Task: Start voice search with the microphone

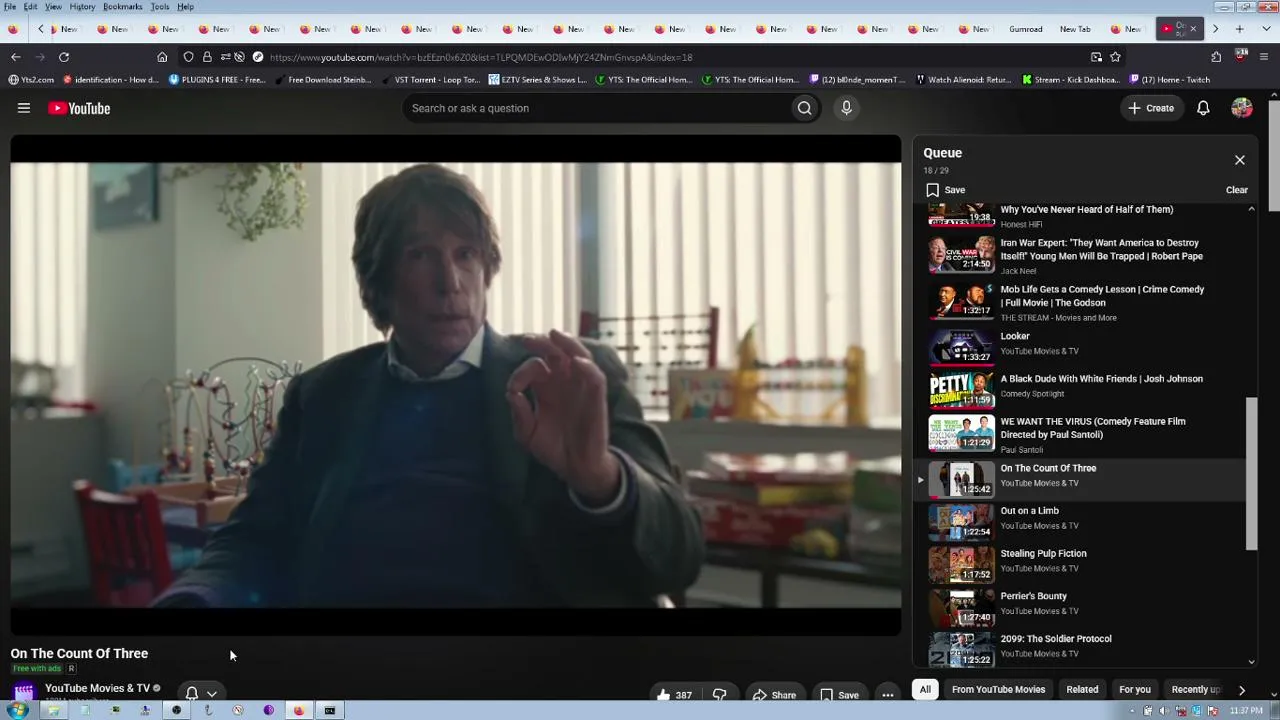Action: [846, 108]
